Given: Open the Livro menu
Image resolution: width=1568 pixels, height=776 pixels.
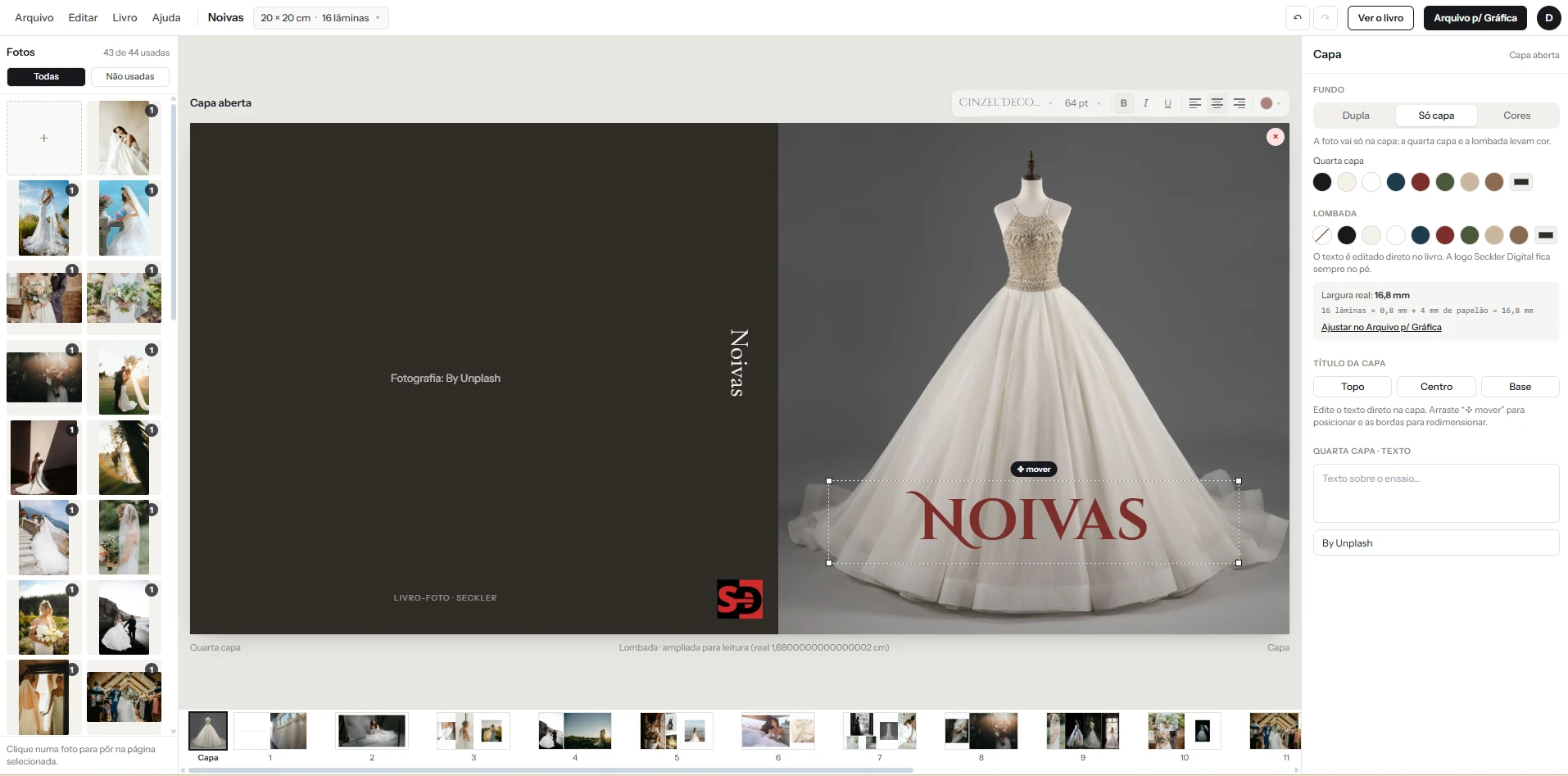Looking at the screenshot, I should [x=125, y=18].
